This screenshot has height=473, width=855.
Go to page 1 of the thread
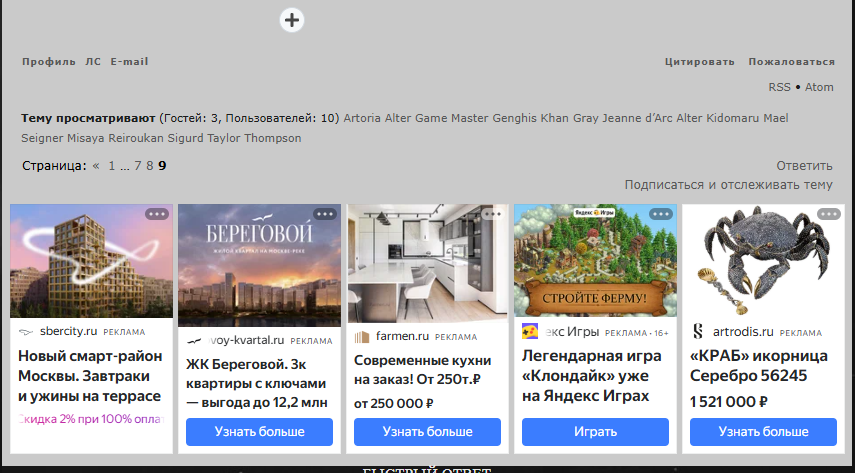click(x=112, y=165)
